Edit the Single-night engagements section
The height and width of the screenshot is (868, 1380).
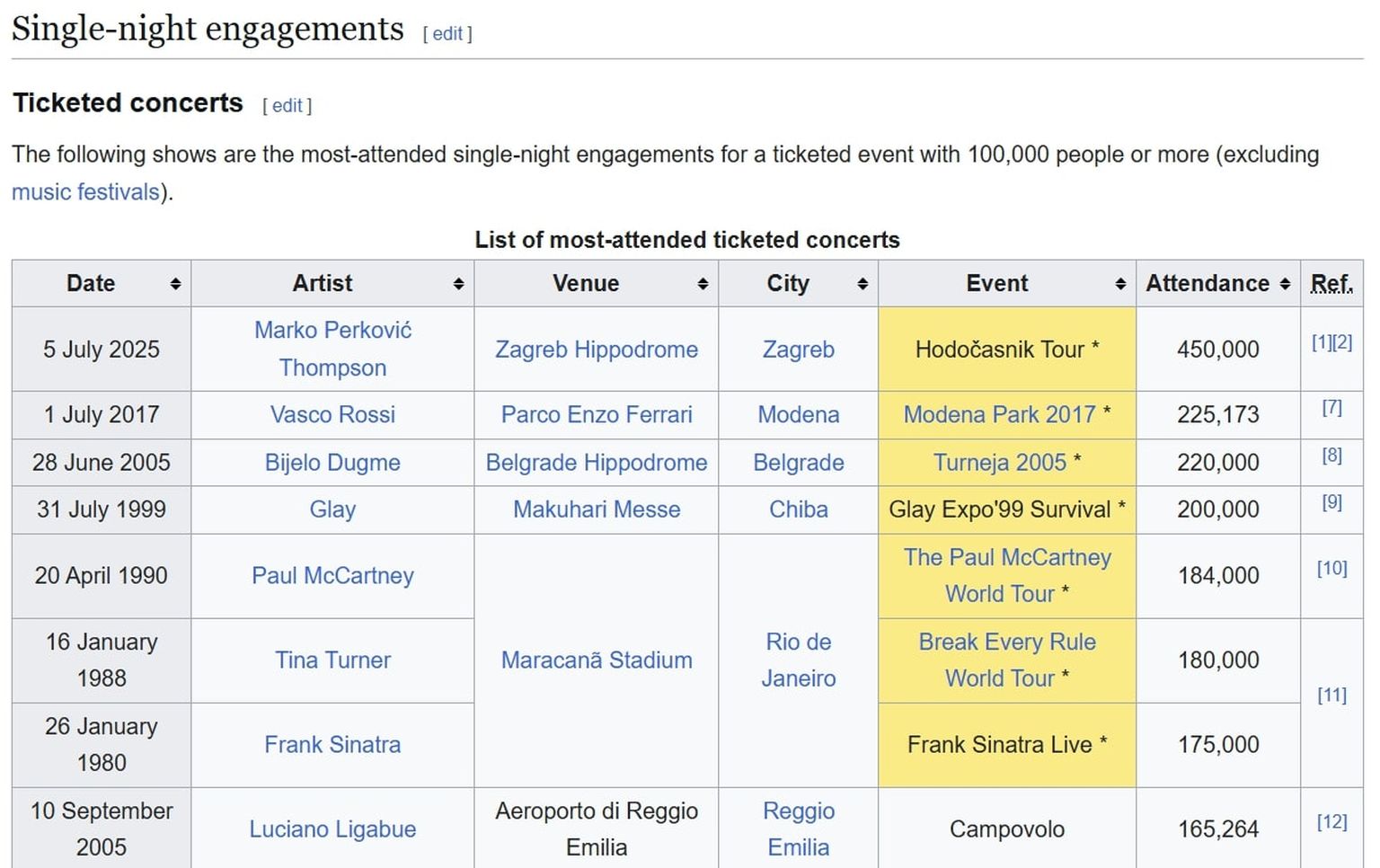(x=447, y=34)
